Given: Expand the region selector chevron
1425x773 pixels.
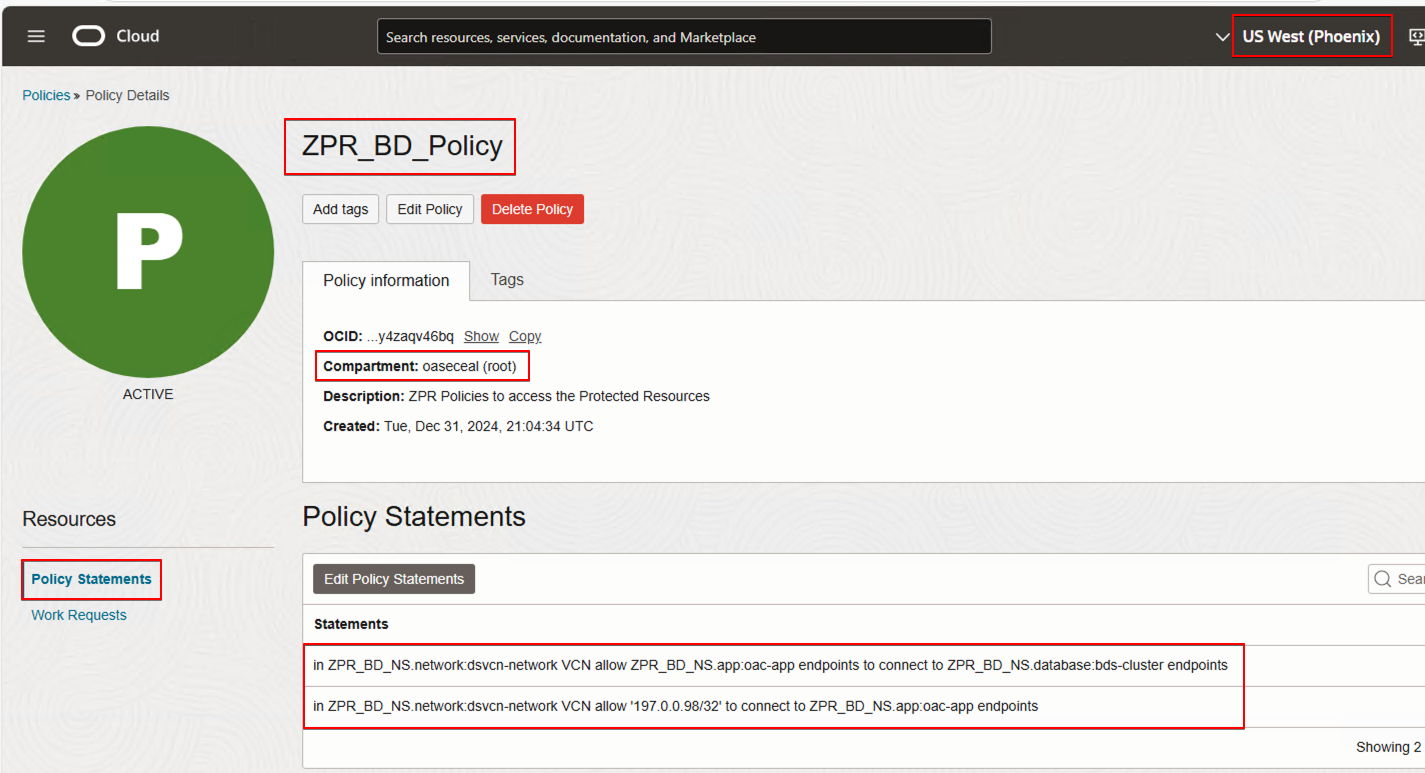Looking at the screenshot, I should point(1222,37).
